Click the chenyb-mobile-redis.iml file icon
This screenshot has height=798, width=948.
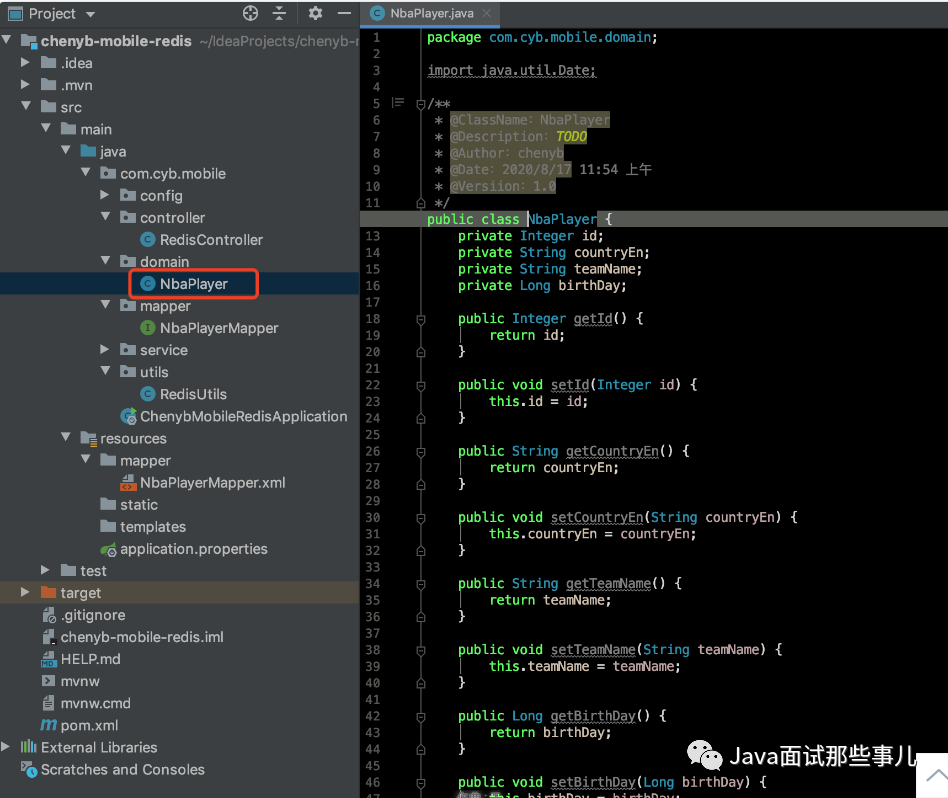tap(49, 637)
